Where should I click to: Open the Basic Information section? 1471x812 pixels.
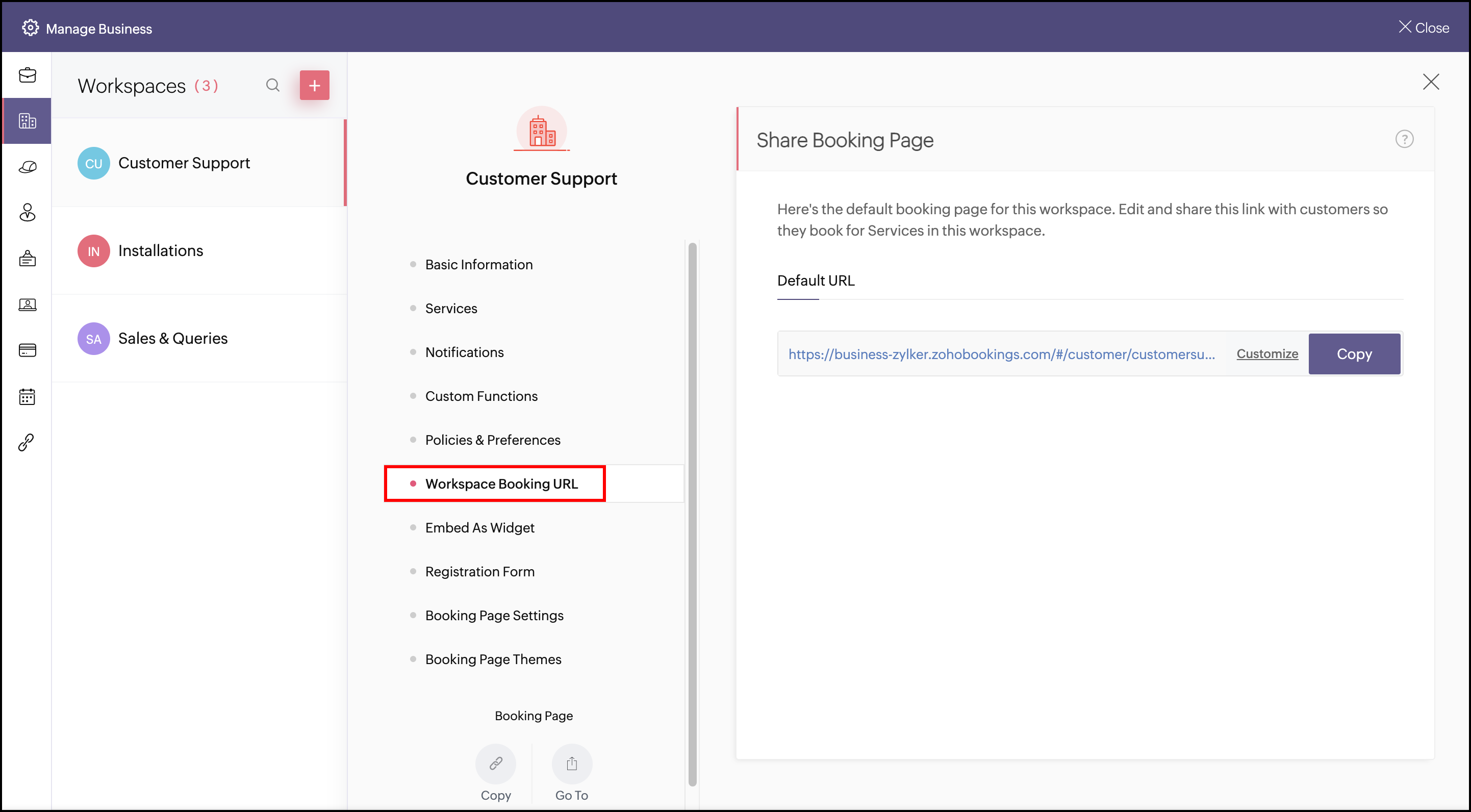click(x=478, y=264)
